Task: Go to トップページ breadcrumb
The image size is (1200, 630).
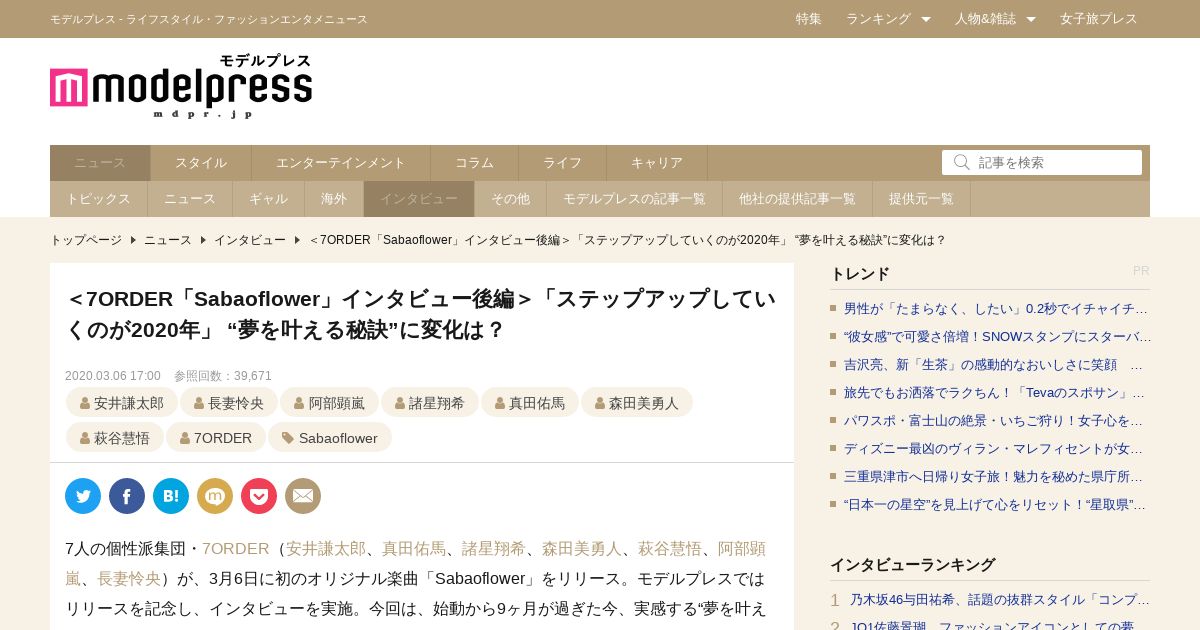Action: tap(86, 240)
